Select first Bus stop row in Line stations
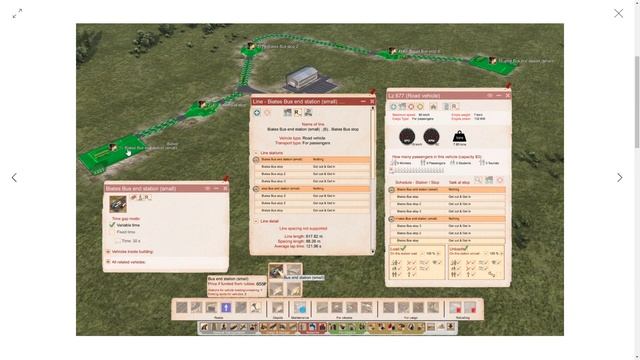640x360 pixels. point(313,167)
